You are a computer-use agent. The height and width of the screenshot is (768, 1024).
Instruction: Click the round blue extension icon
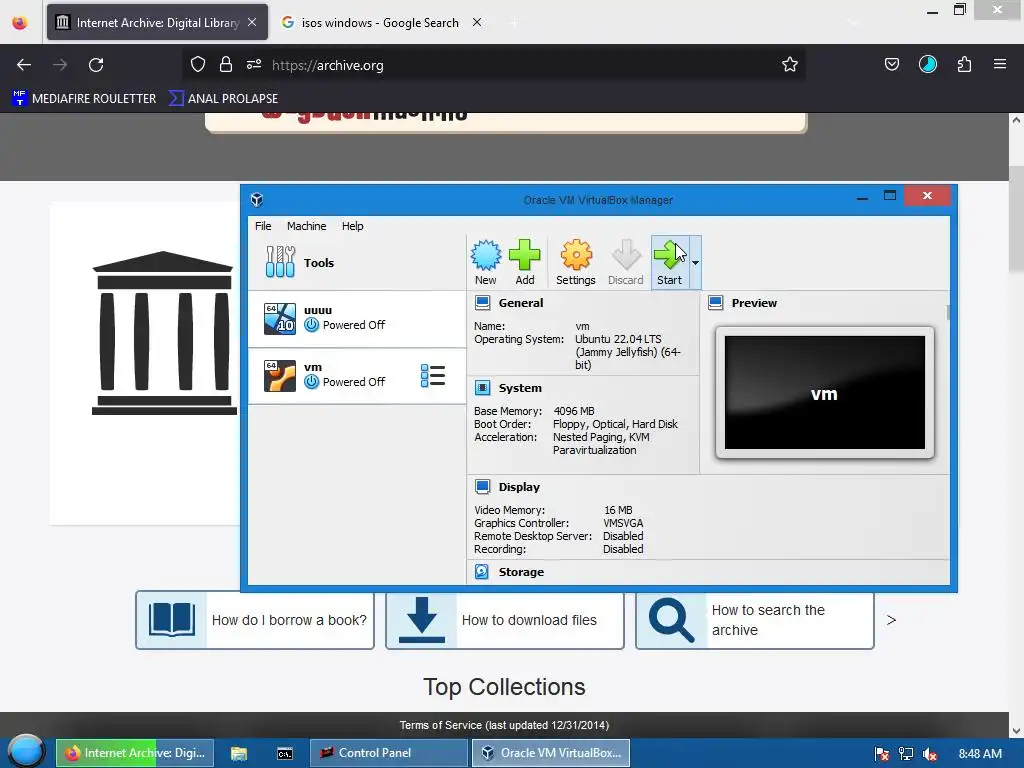(x=927, y=64)
